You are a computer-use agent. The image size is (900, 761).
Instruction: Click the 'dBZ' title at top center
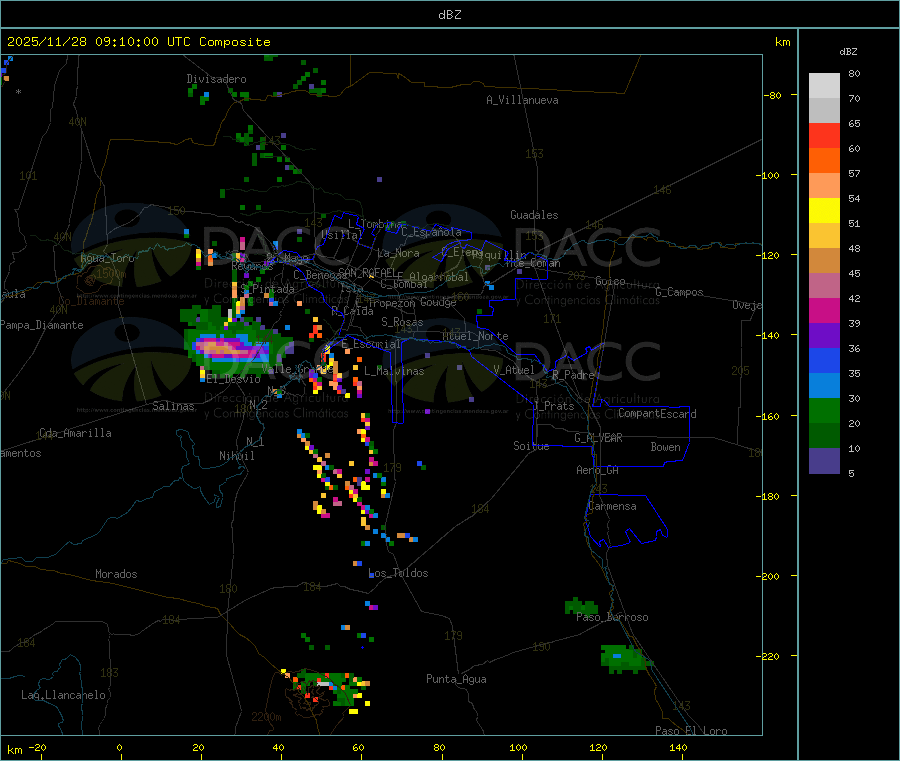click(x=449, y=15)
